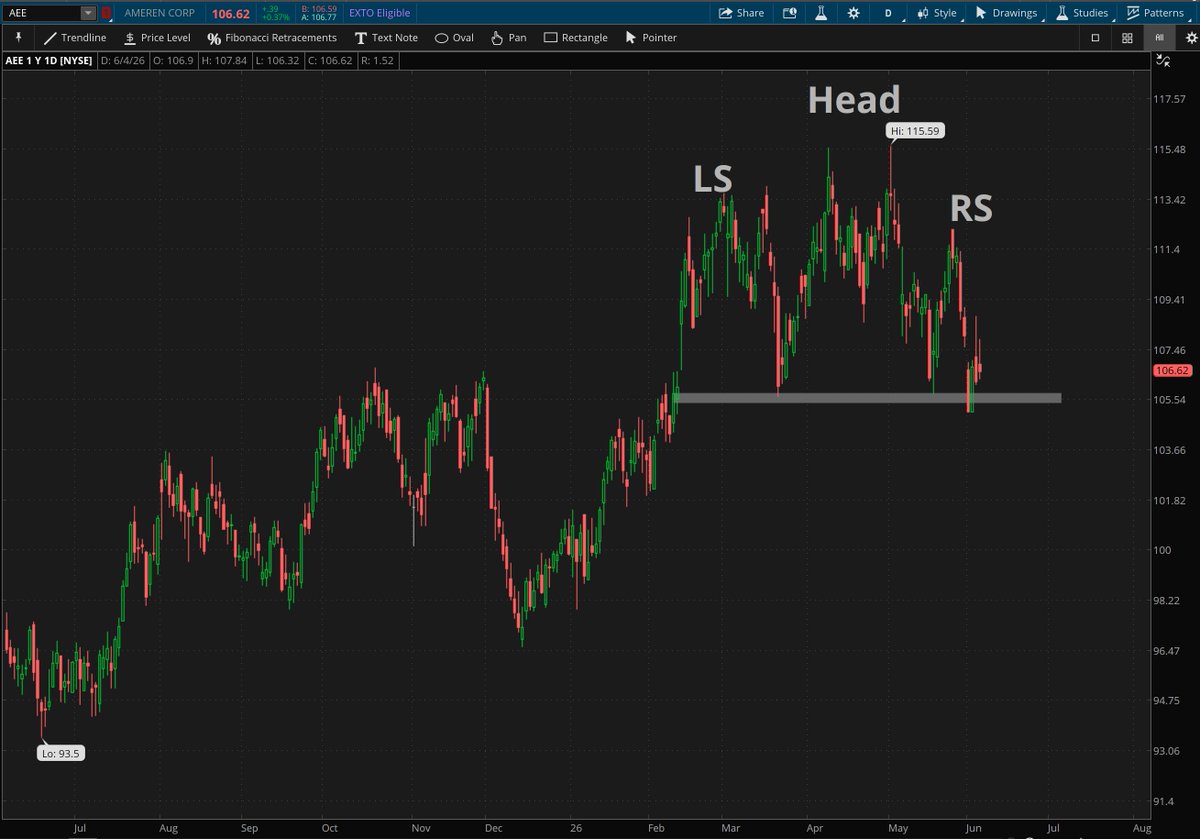Select the Rectangle drawing tool
The width and height of the screenshot is (1200, 839).
(x=575, y=37)
